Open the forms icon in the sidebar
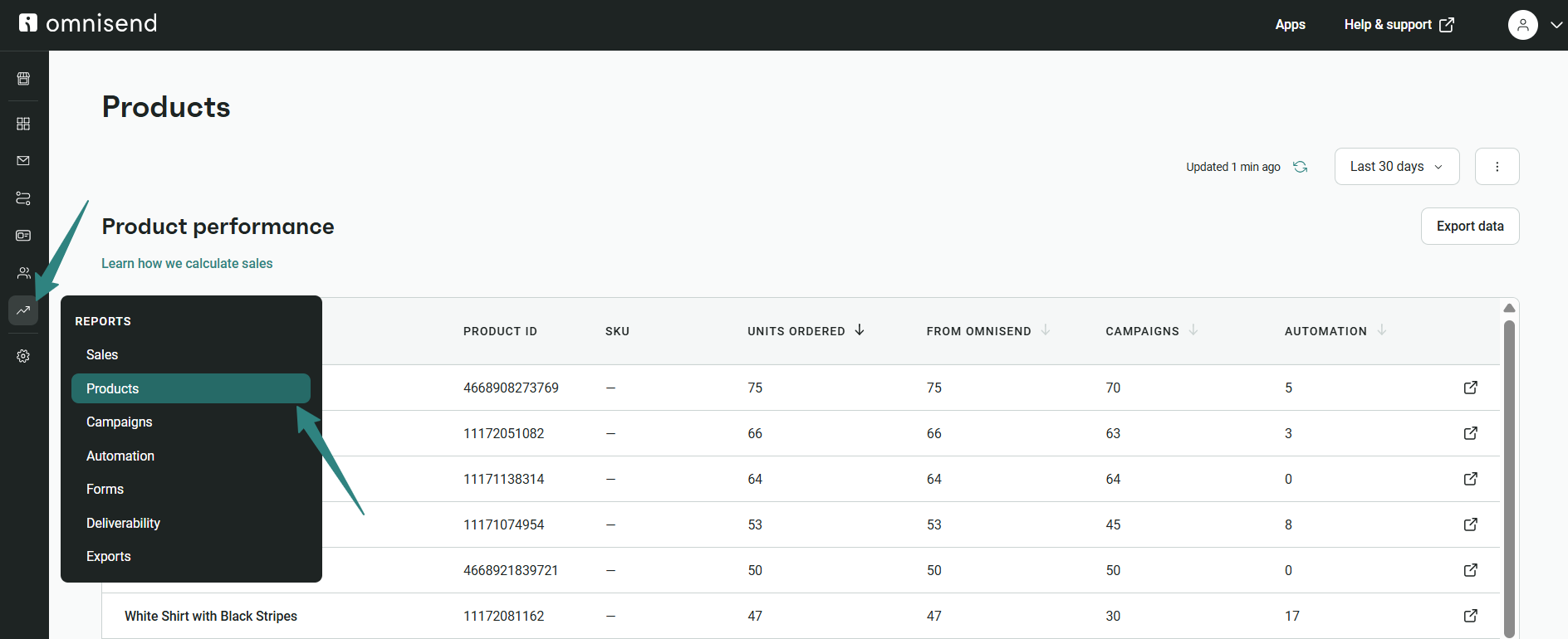1568x639 pixels. tap(23, 236)
